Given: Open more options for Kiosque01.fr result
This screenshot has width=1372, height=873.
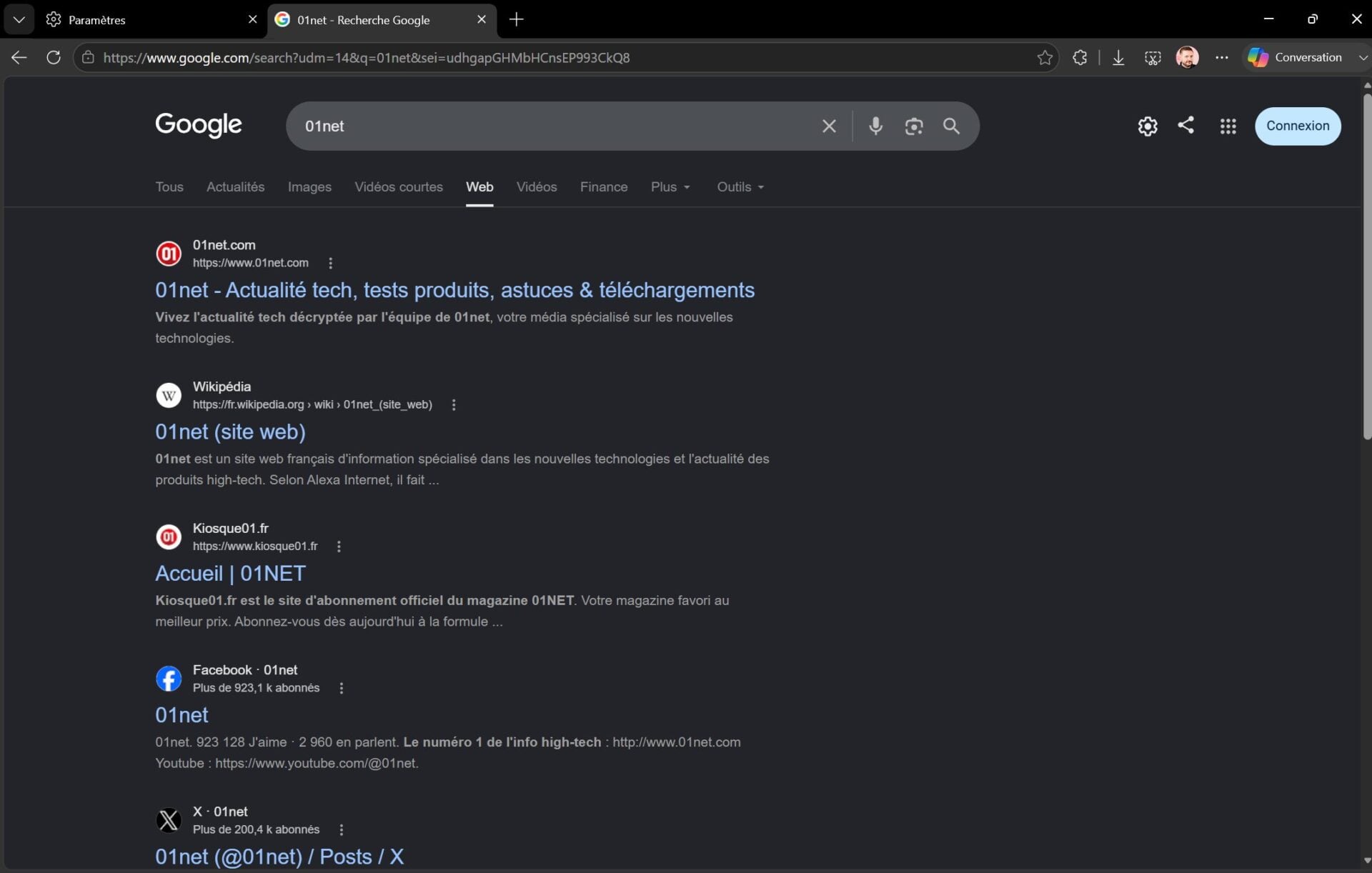Looking at the screenshot, I should (x=339, y=547).
